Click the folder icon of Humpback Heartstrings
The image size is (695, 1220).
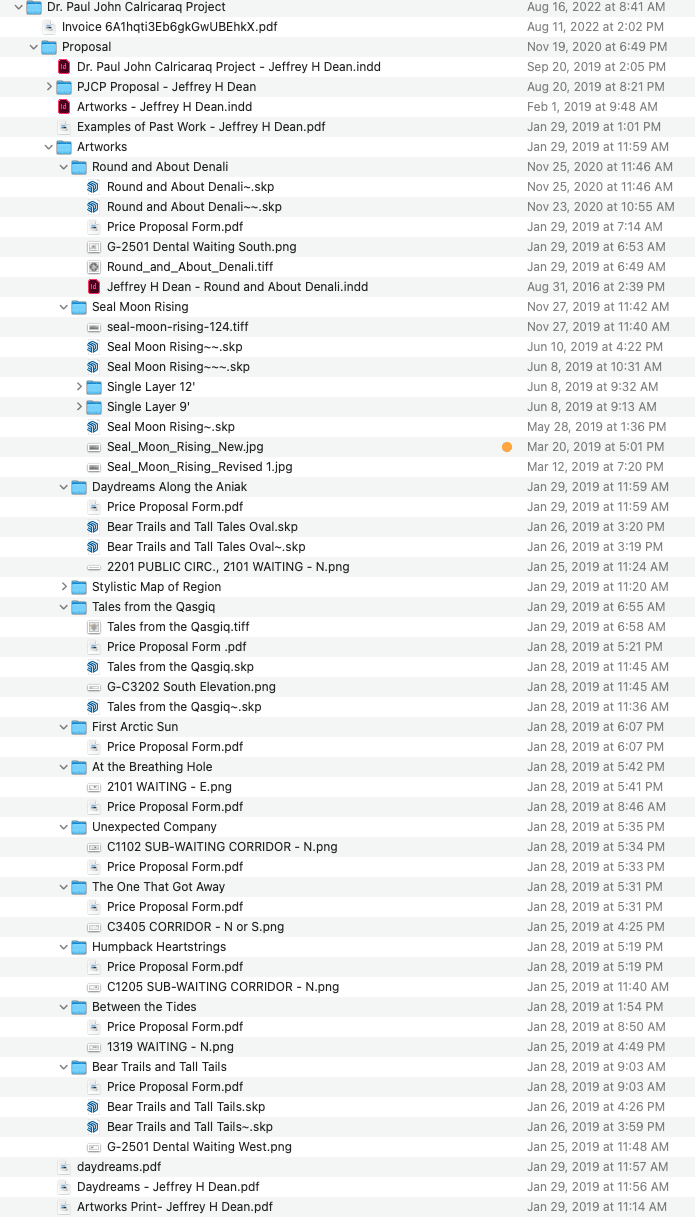pyautogui.click(x=79, y=947)
